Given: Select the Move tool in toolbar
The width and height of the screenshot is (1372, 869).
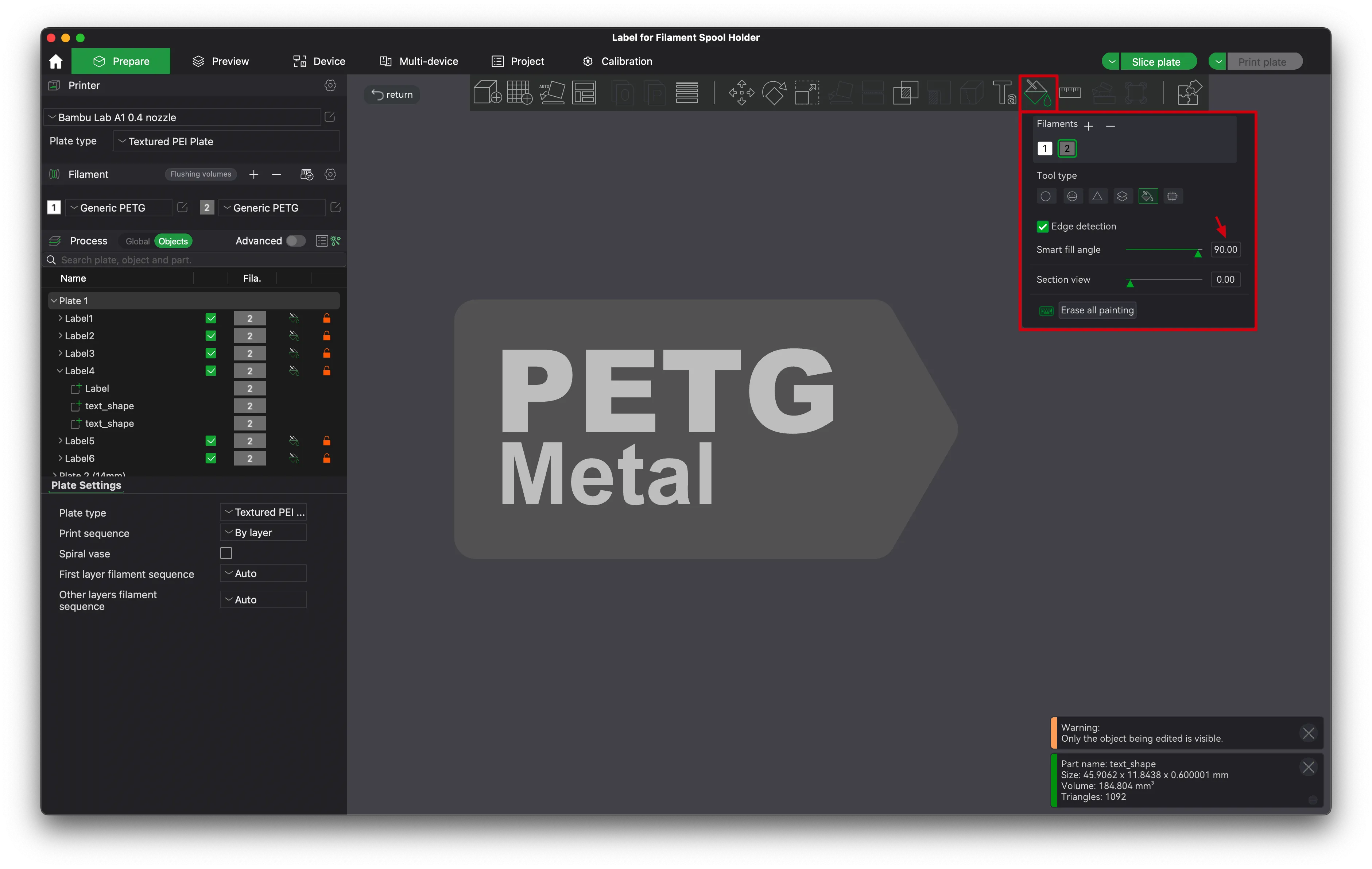Looking at the screenshot, I should pyautogui.click(x=741, y=92).
